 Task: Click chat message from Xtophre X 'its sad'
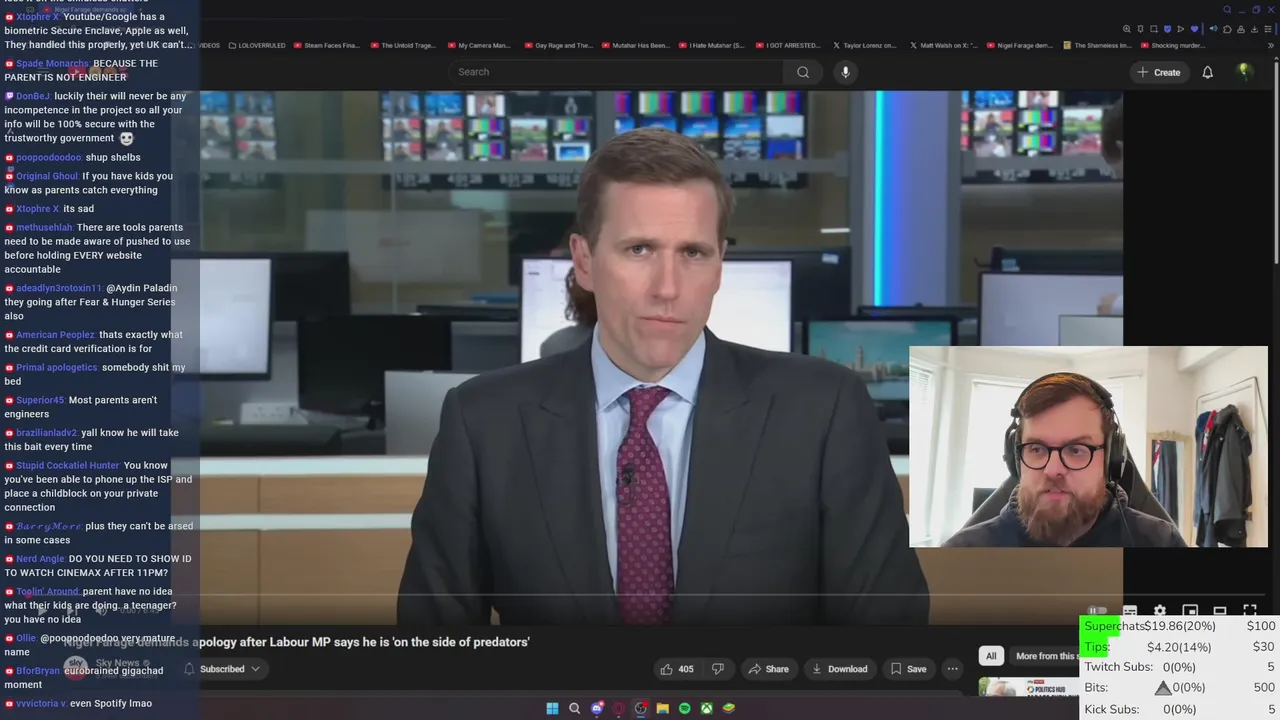[50, 209]
